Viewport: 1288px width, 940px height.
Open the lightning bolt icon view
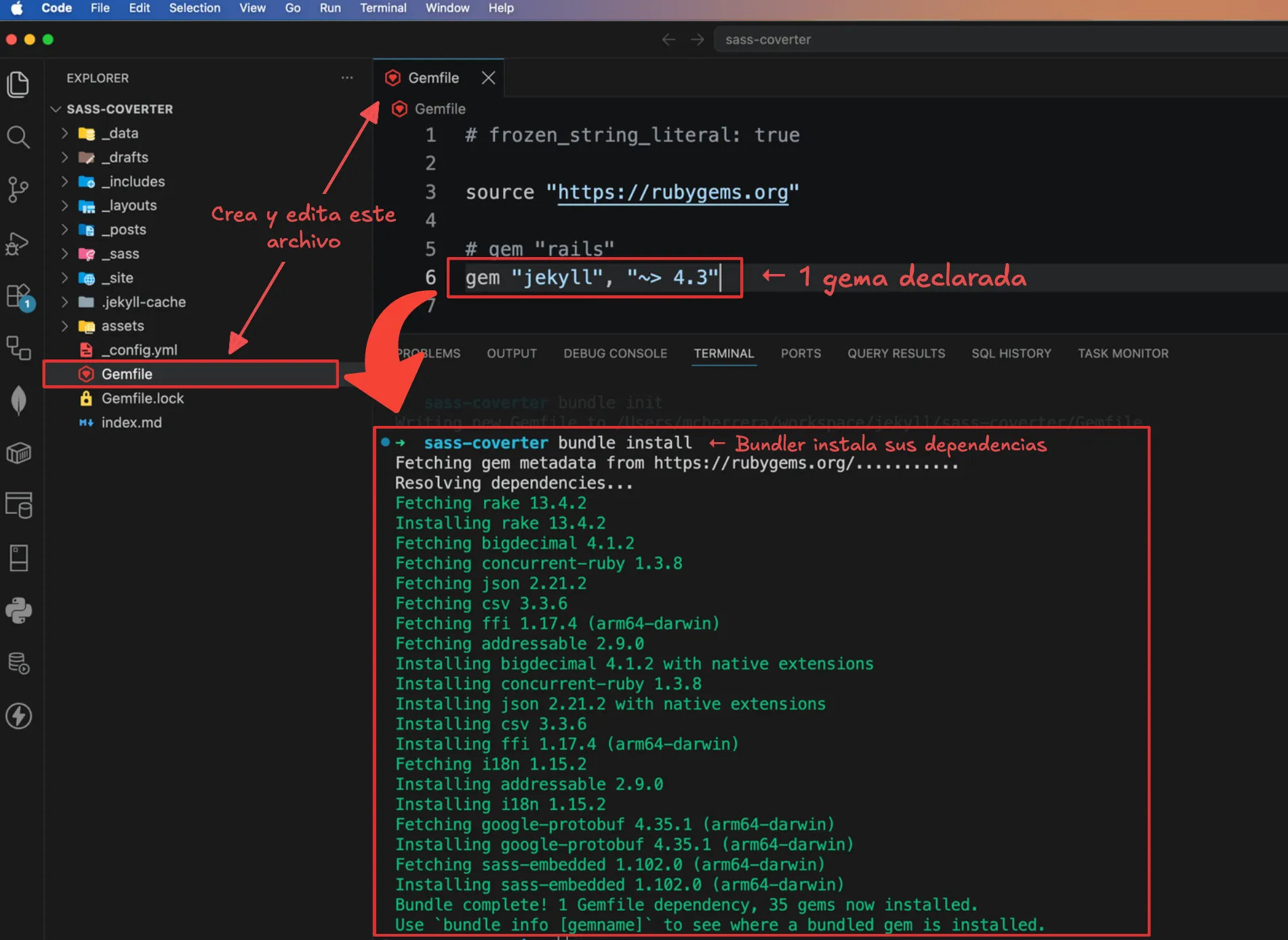point(18,716)
